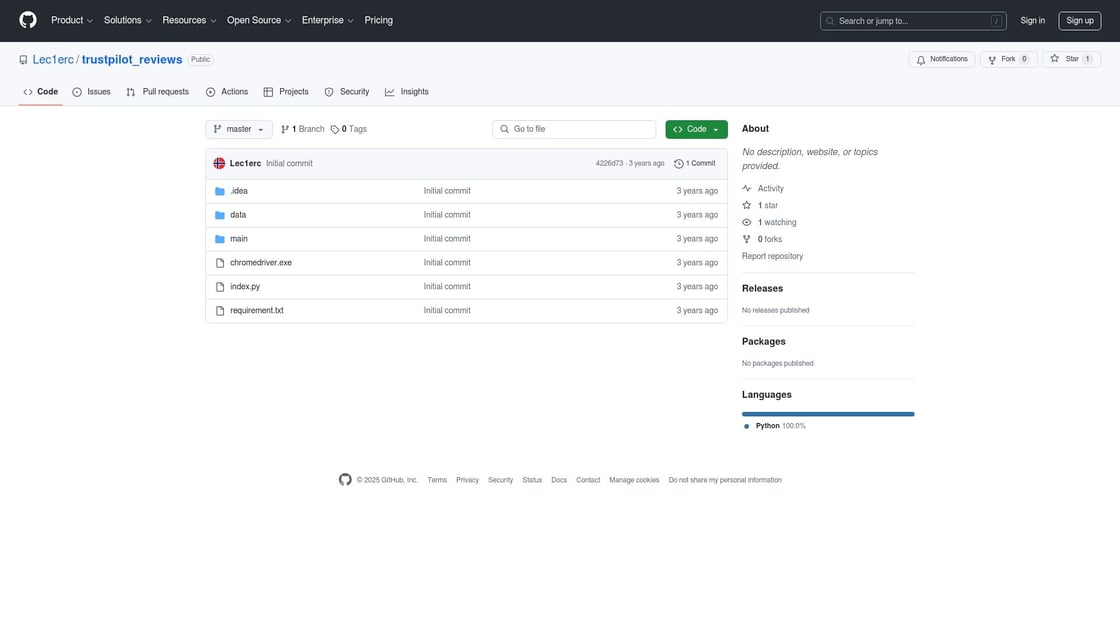Image resolution: width=1120 pixels, height=630 pixels.
Task: Open Initial commit link for index.py
Action: 447,286
